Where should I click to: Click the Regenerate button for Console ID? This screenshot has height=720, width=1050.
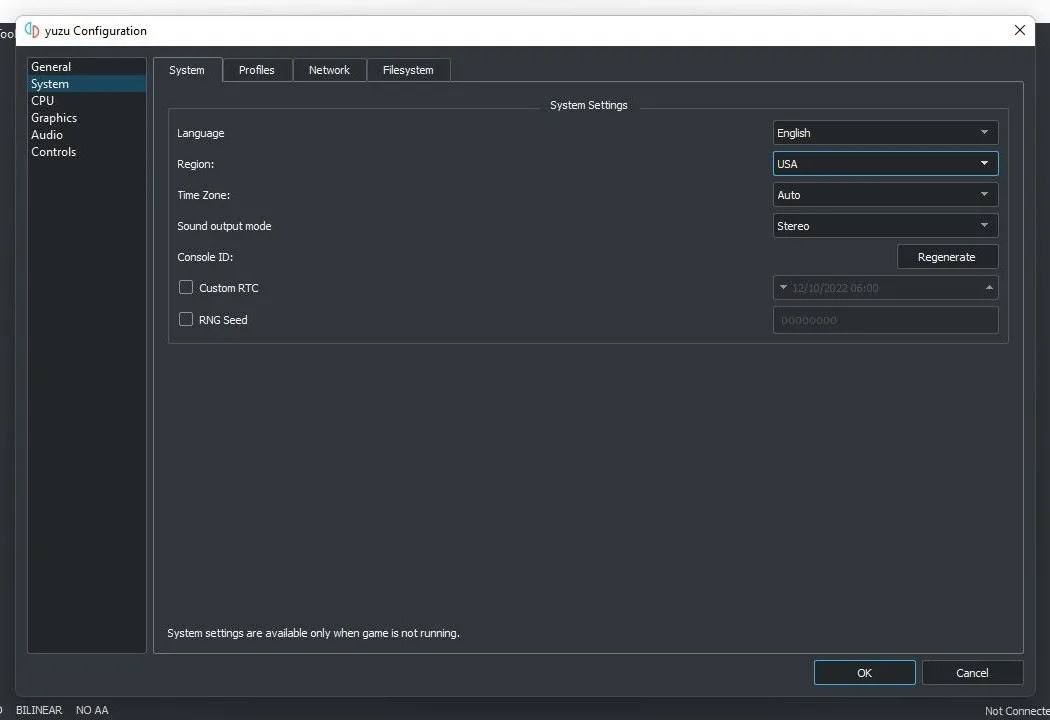tap(947, 256)
